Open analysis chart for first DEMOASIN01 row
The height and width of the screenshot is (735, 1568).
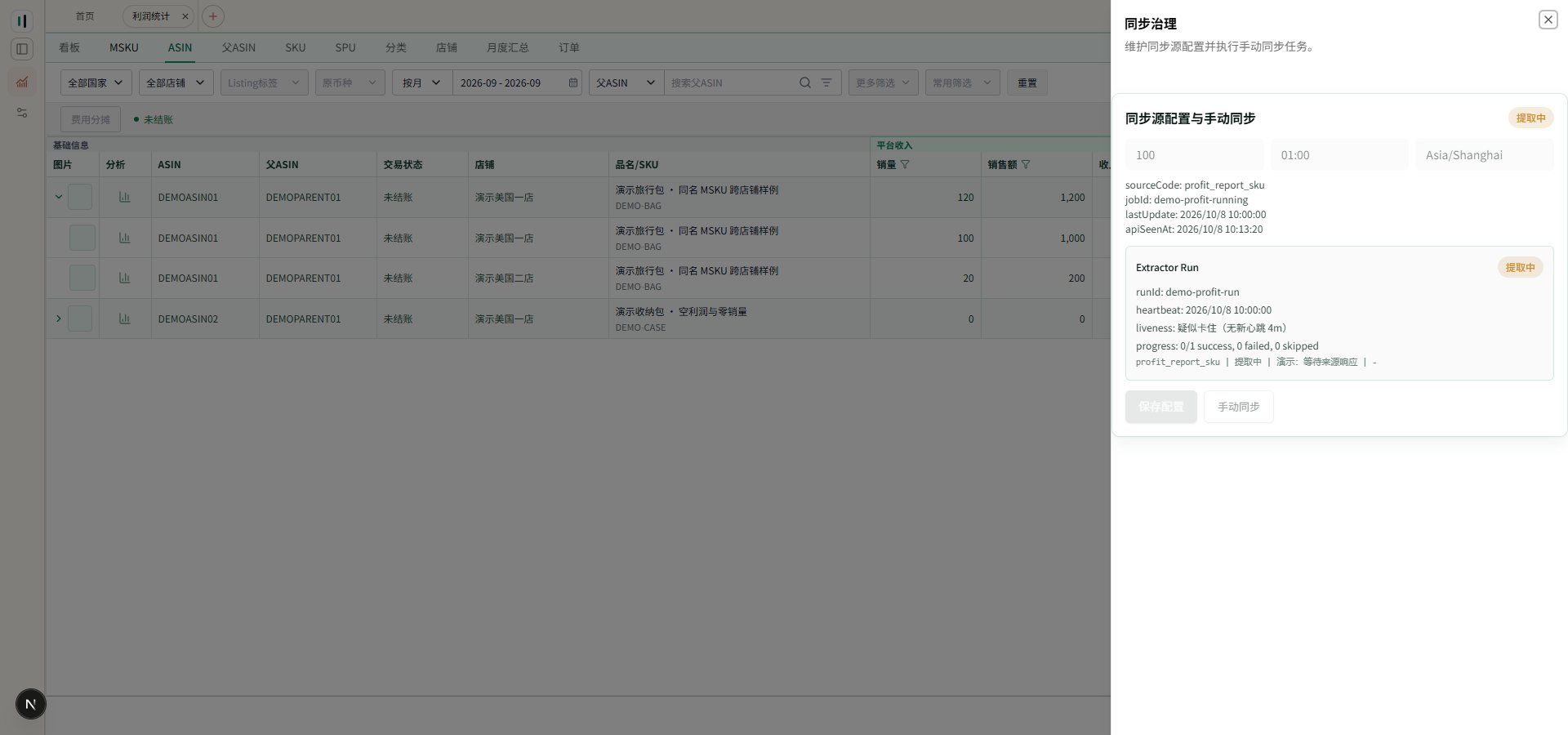125,197
